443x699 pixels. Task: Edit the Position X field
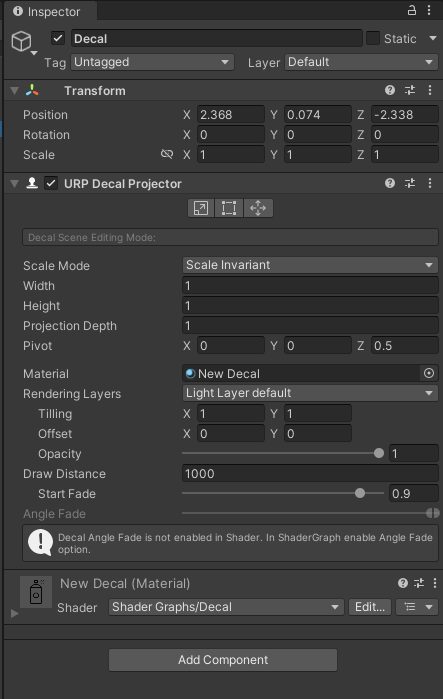pyautogui.click(x=230, y=115)
